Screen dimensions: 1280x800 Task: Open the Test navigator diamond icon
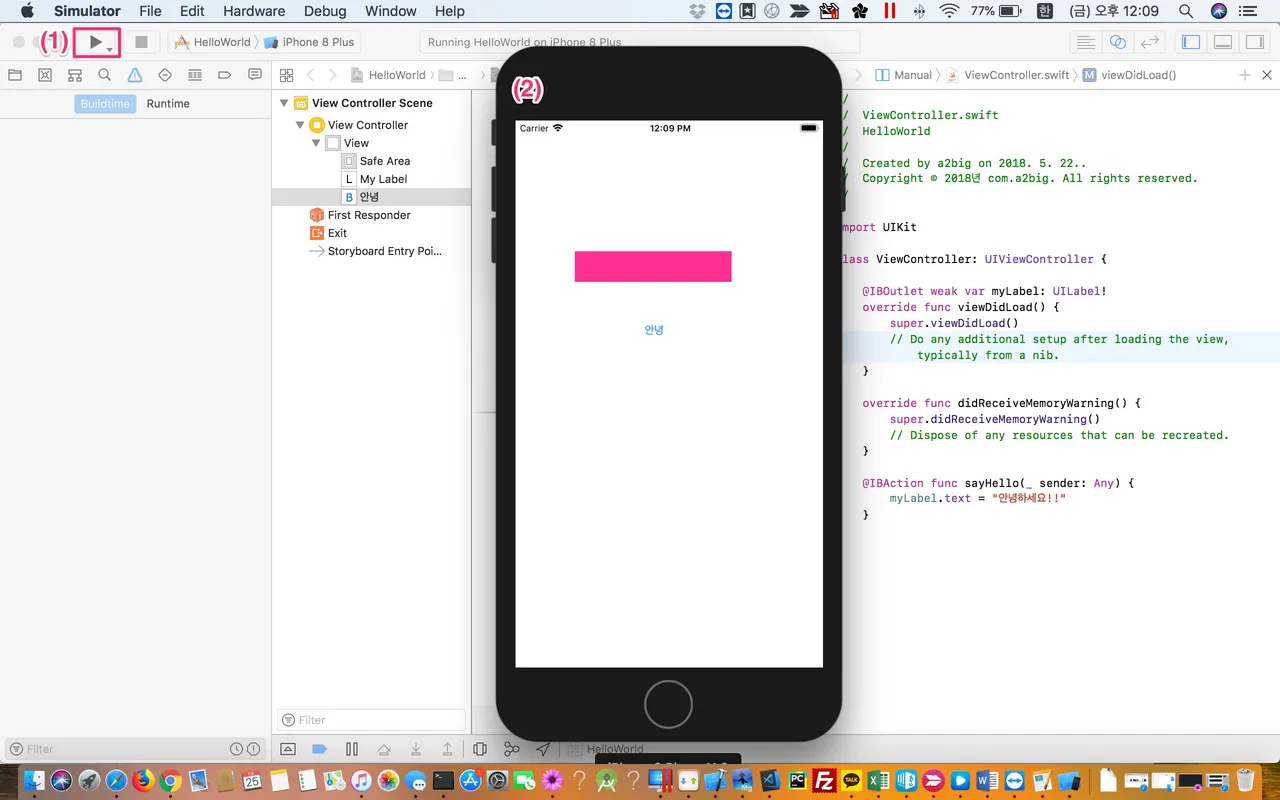coord(165,75)
